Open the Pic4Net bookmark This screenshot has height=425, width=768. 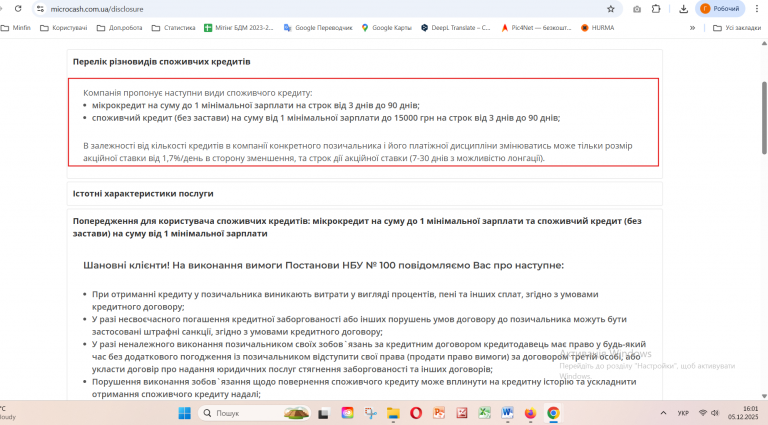[536, 28]
